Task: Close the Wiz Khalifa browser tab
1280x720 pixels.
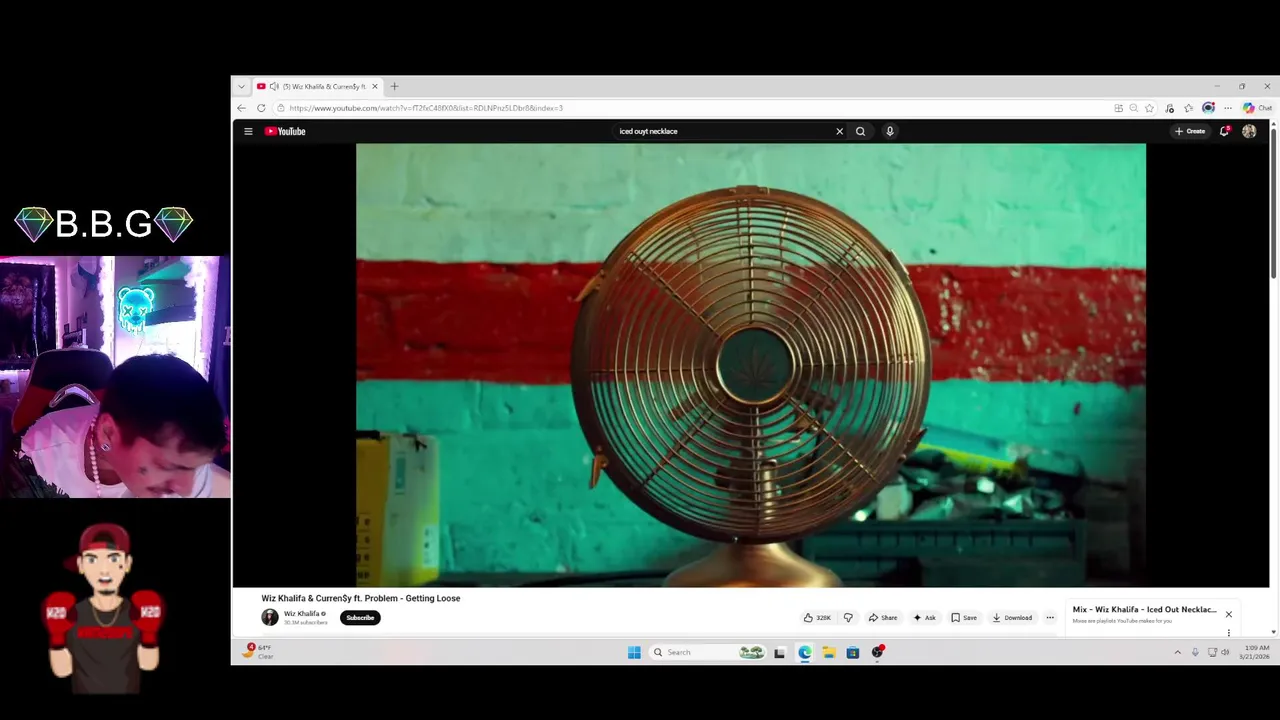Action: tap(375, 87)
